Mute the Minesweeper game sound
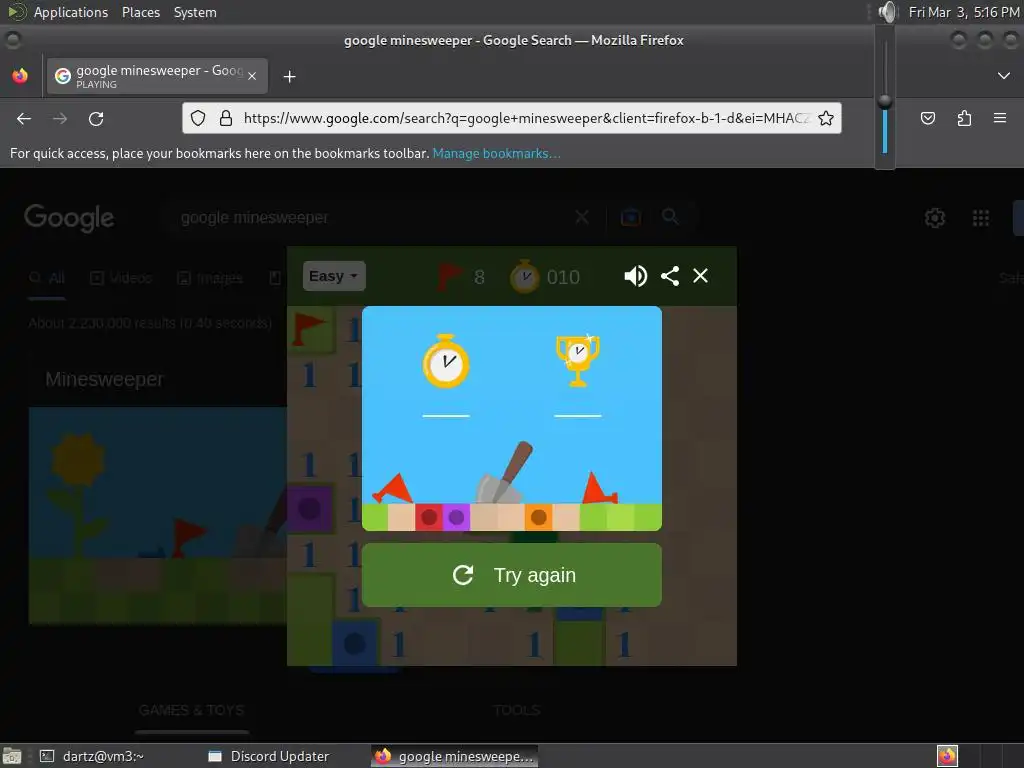Image resolution: width=1024 pixels, height=768 pixels. point(635,276)
